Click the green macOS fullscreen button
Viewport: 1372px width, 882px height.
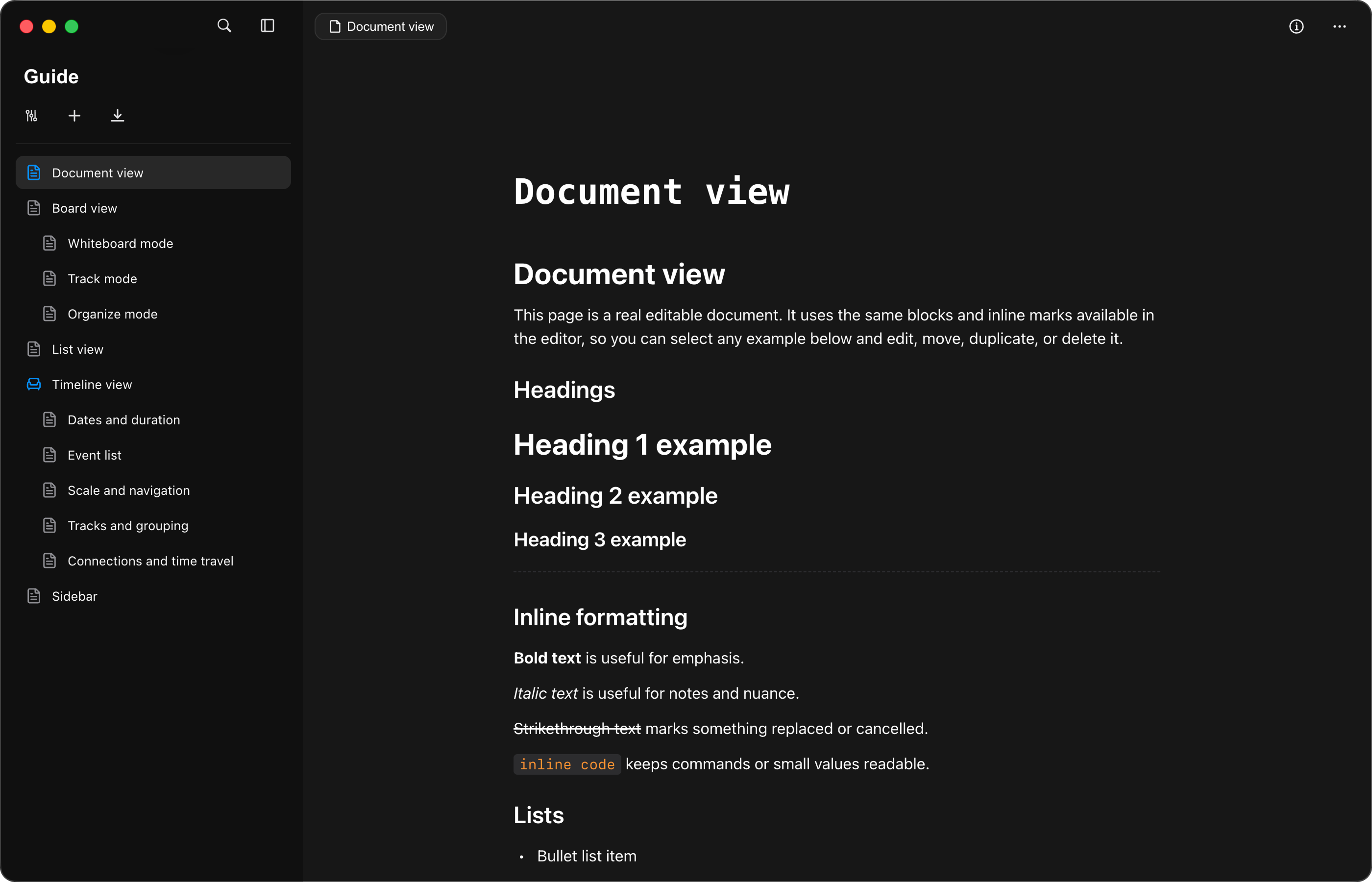(x=72, y=26)
